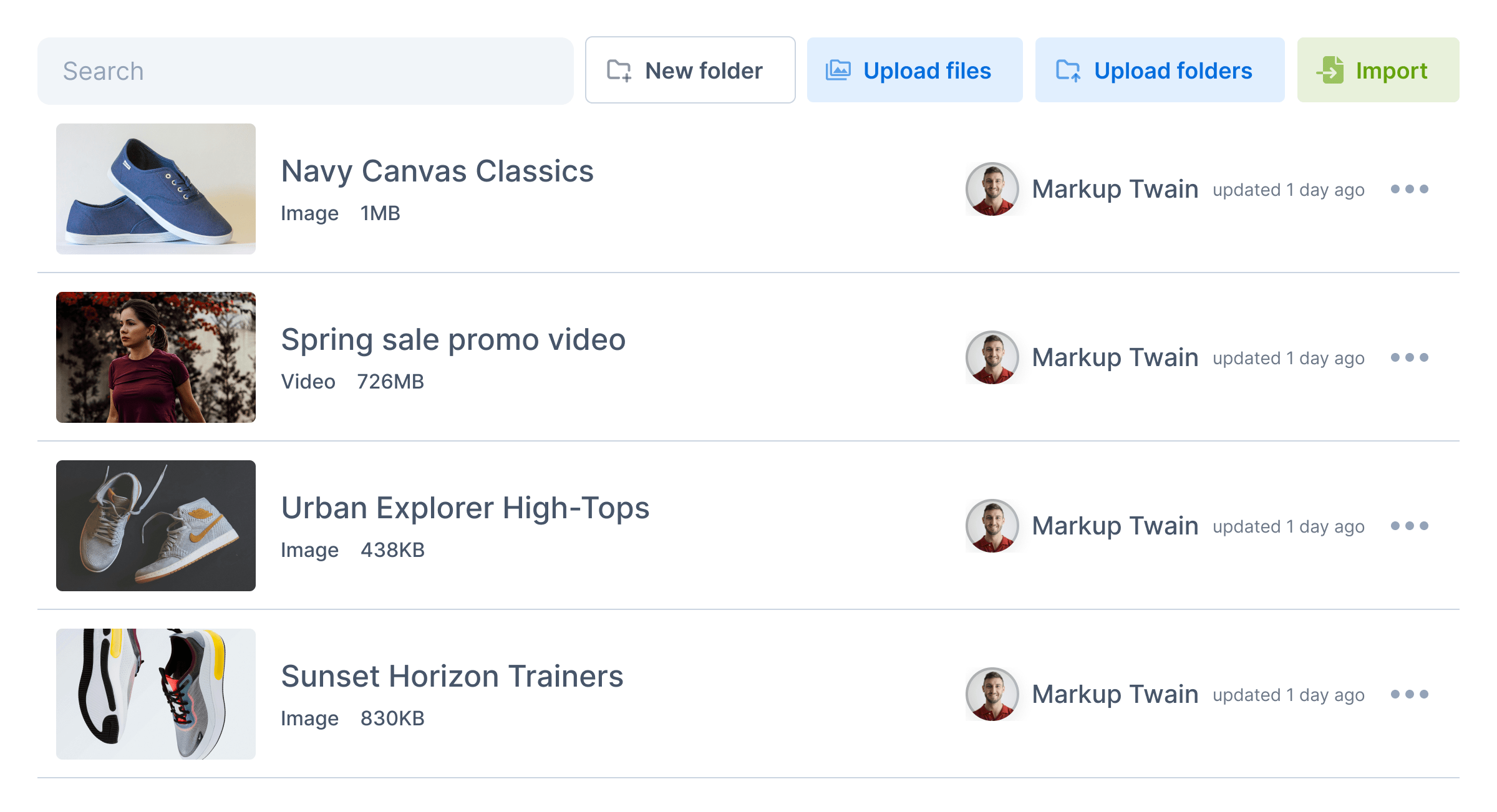Open Spring sale promo video thumbnail
Screen dimensions: 1497x812
pos(156,357)
